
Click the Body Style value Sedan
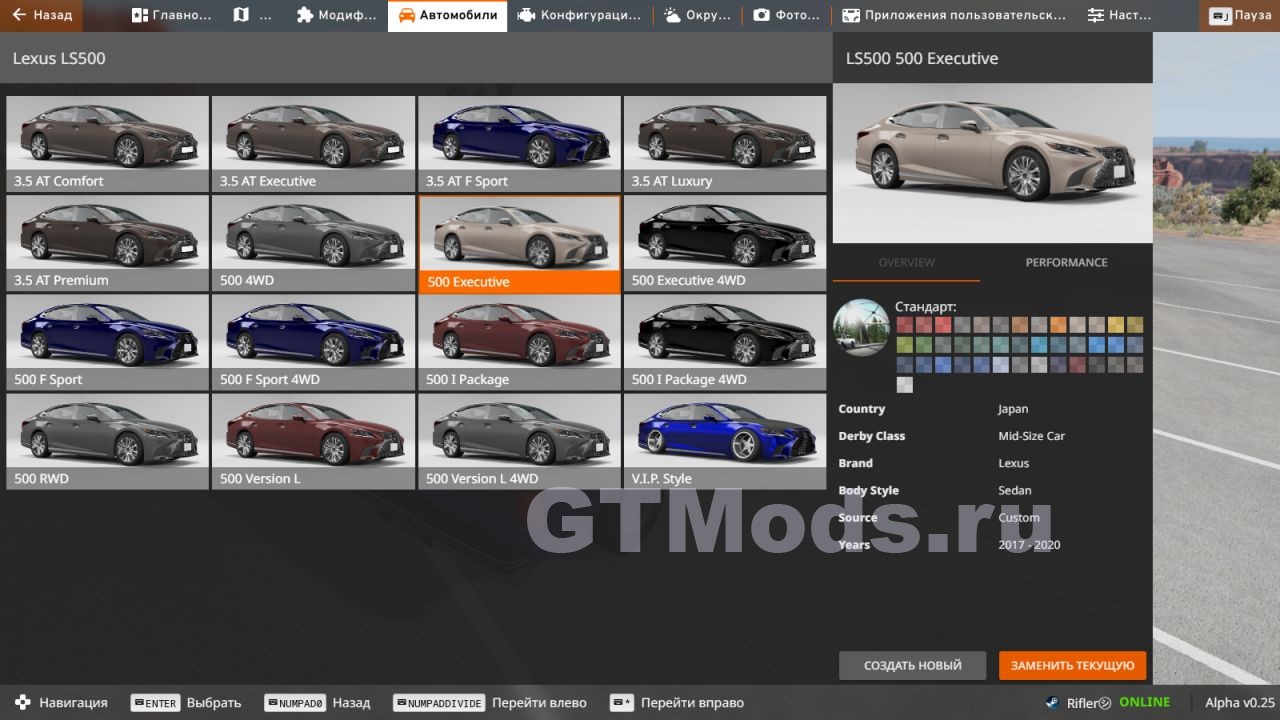(1014, 490)
